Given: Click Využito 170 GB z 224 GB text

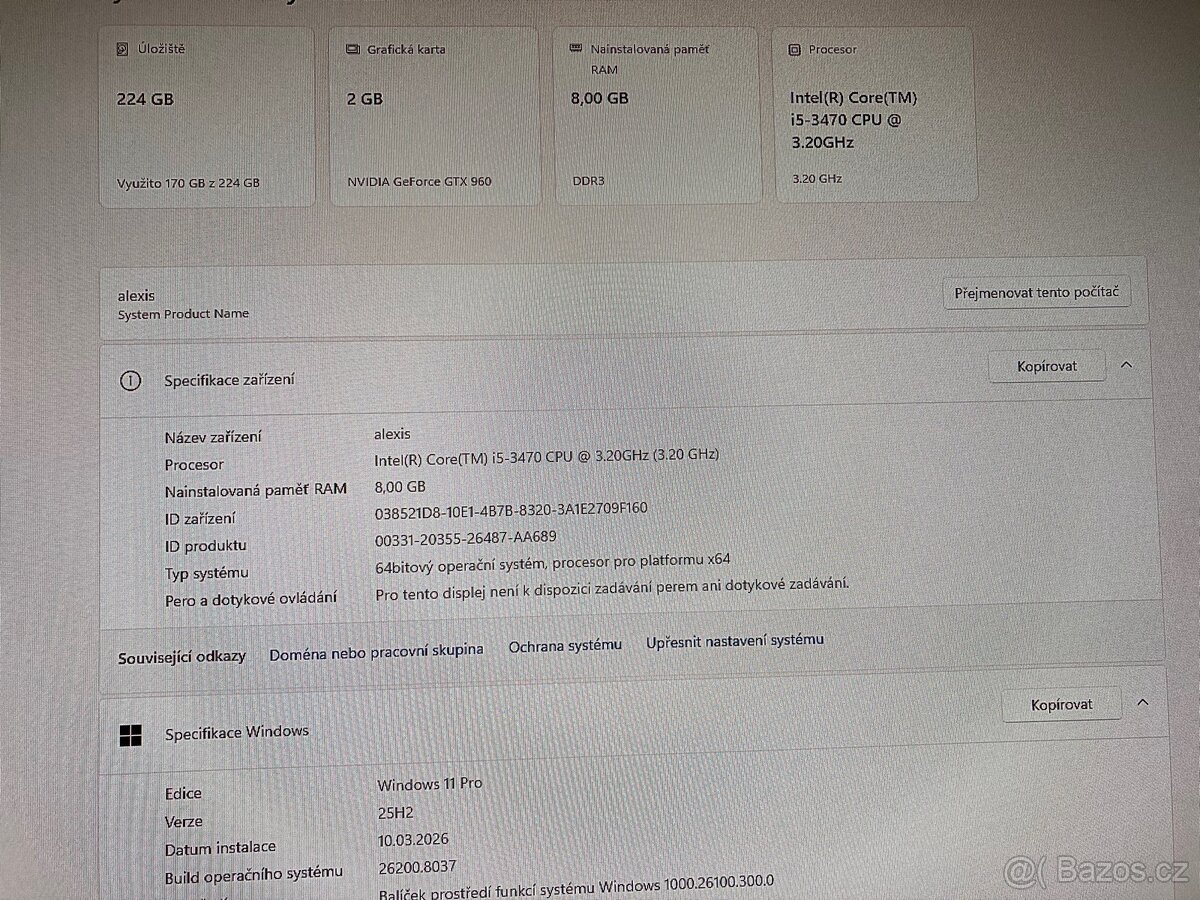Looking at the screenshot, I should [188, 183].
